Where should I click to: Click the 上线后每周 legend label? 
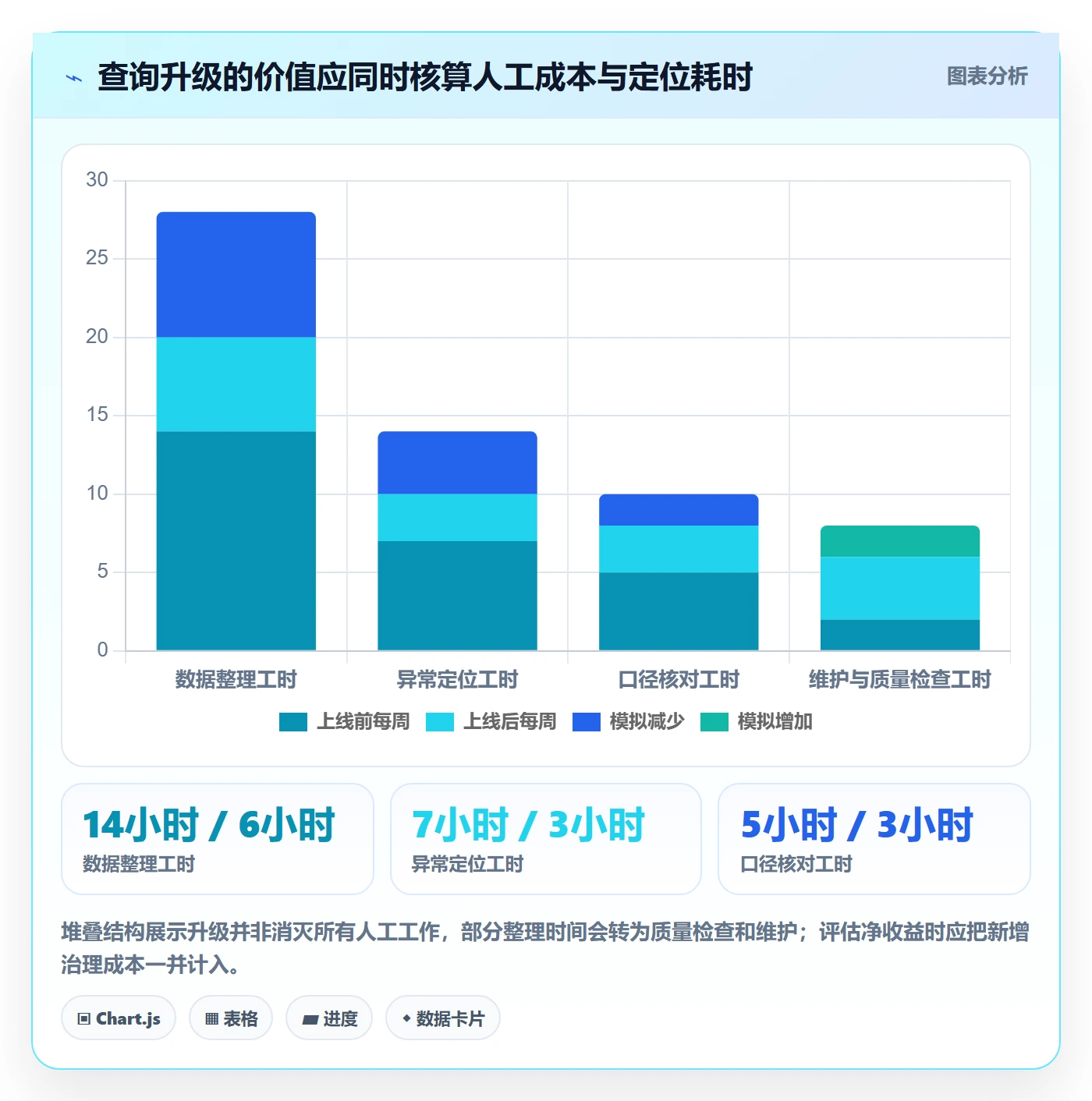[509, 722]
